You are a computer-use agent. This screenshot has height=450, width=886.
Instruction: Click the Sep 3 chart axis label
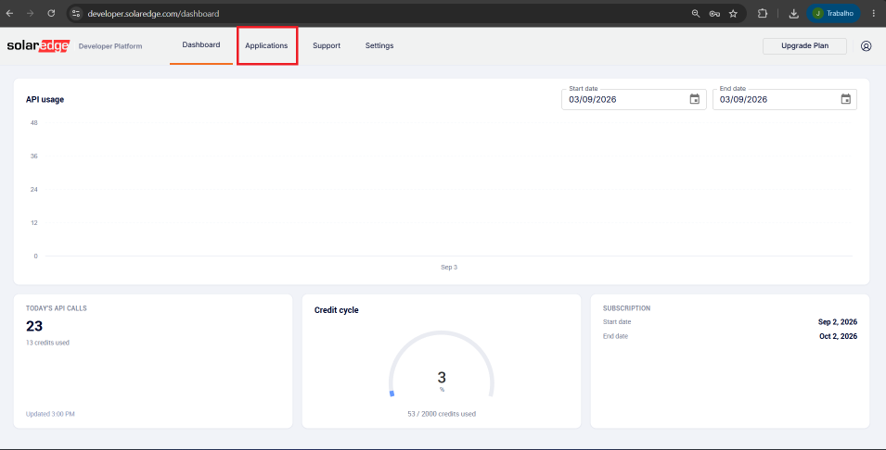[449, 267]
